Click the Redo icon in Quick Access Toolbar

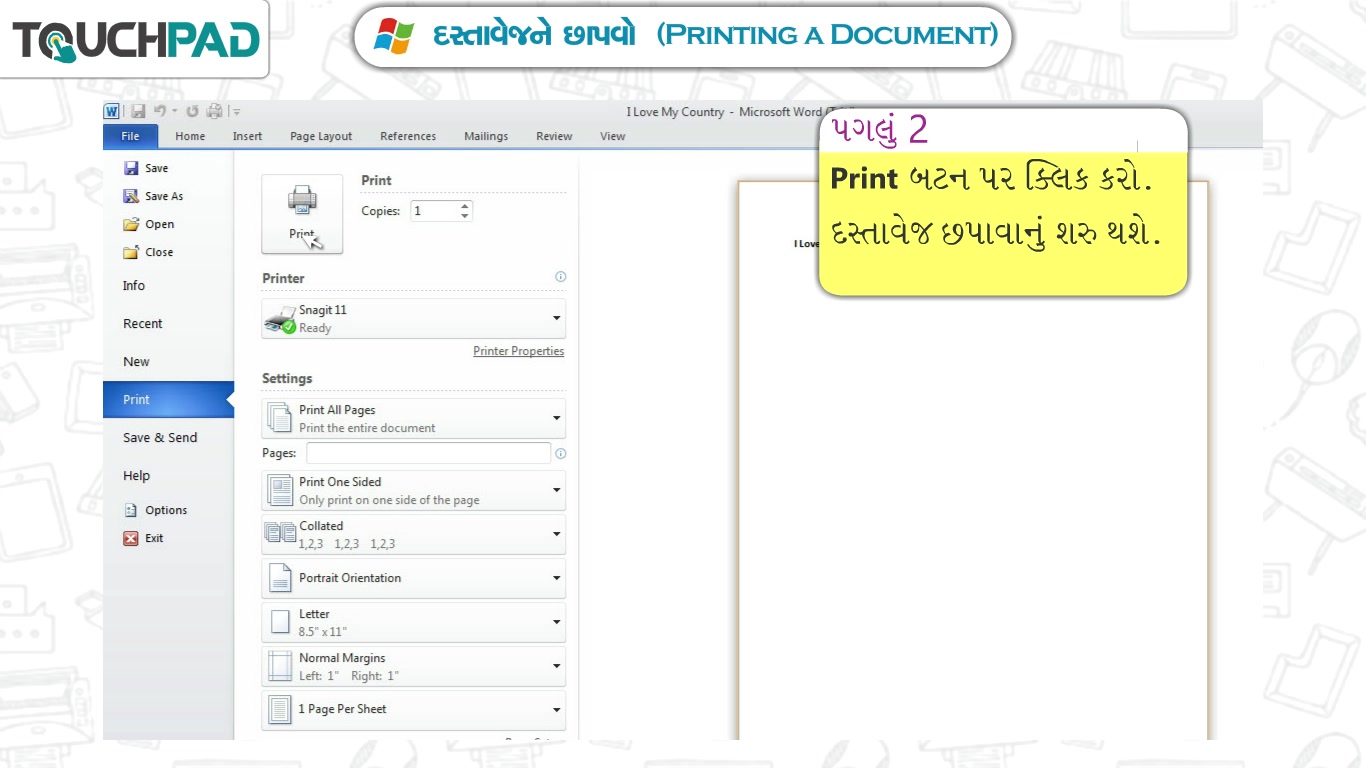tap(192, 111)
